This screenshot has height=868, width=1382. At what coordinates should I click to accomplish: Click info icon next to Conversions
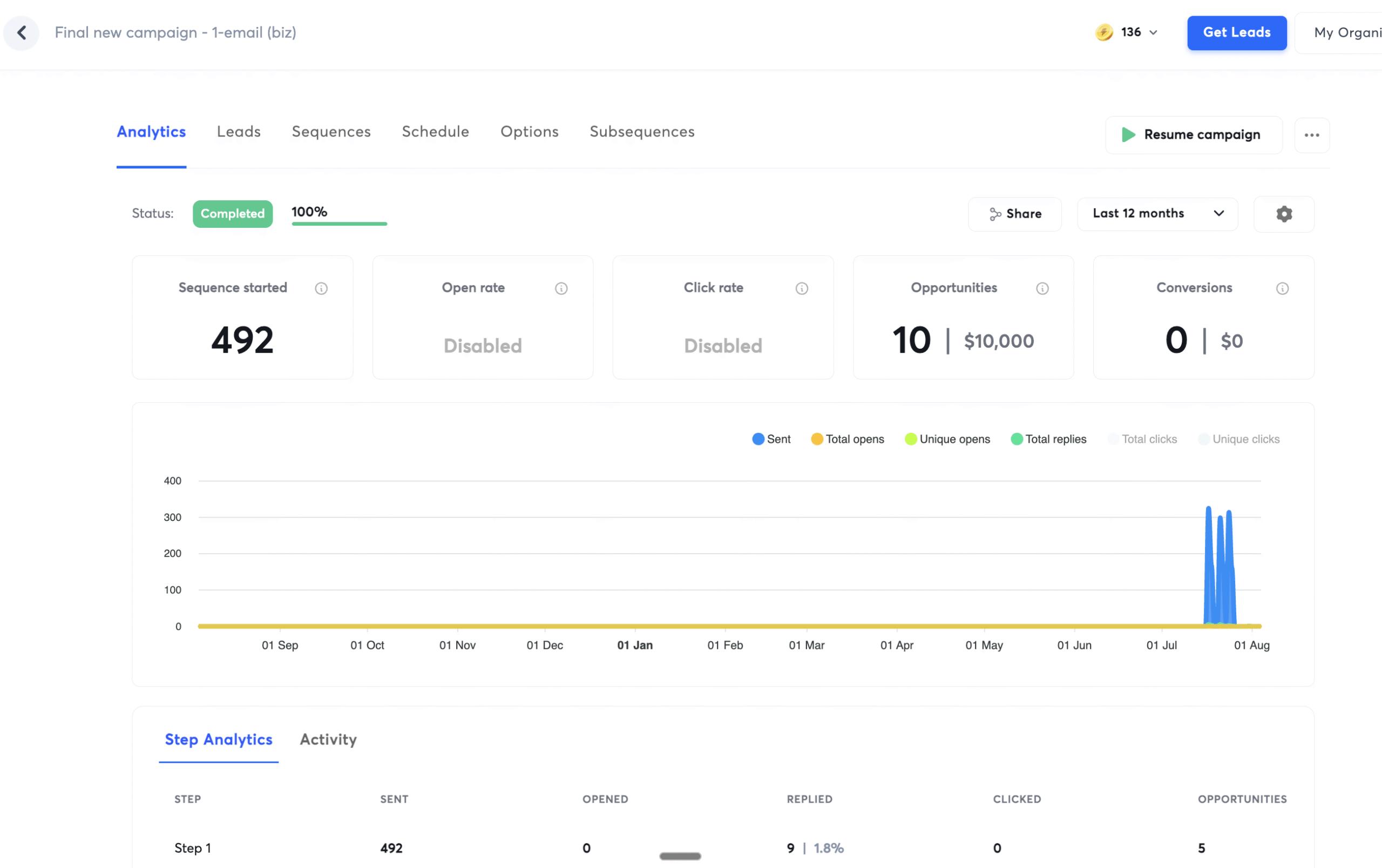pyautogui.click(x=1282, y=289)
